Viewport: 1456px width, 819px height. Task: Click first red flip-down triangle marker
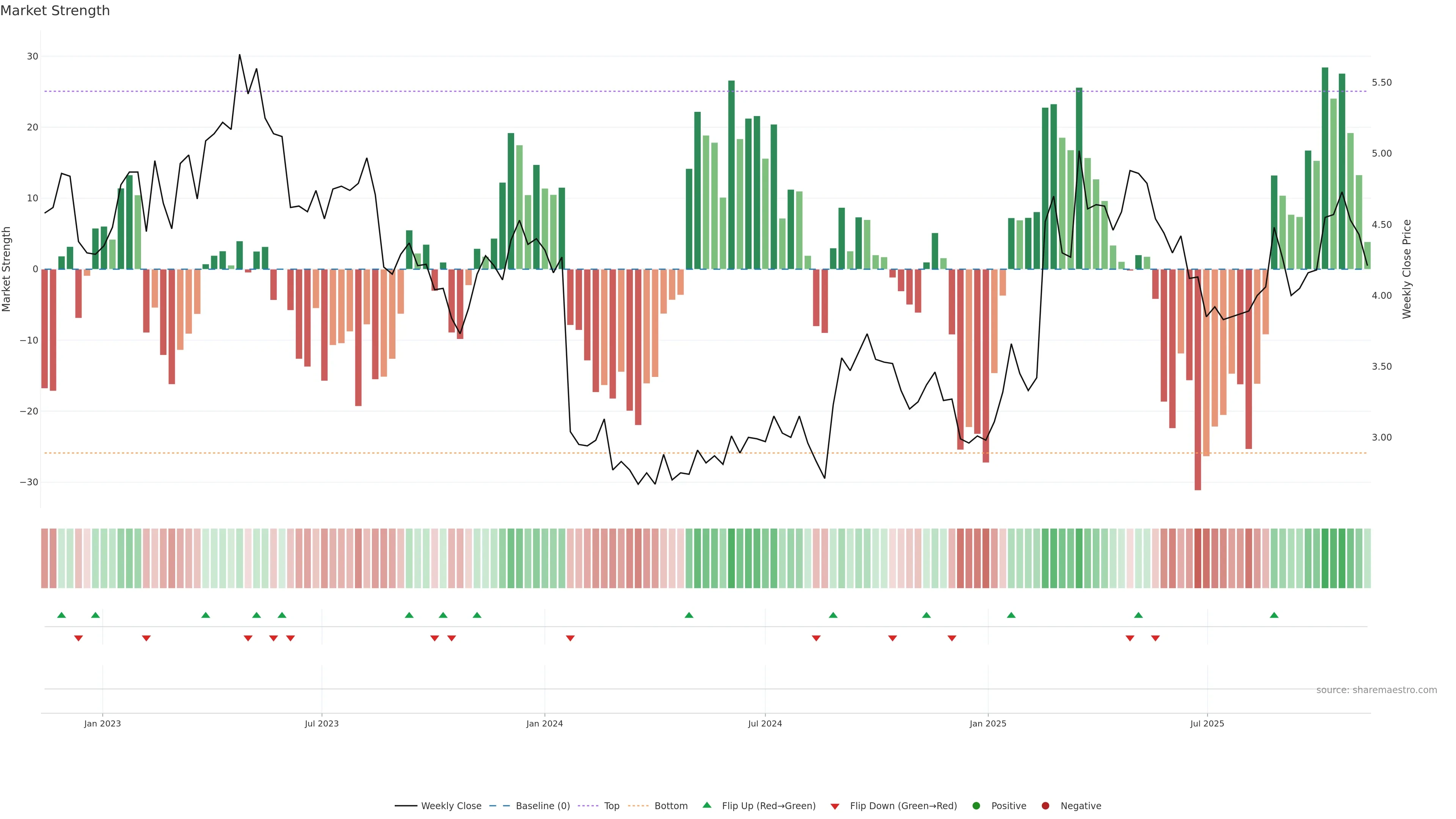(78, 638)
